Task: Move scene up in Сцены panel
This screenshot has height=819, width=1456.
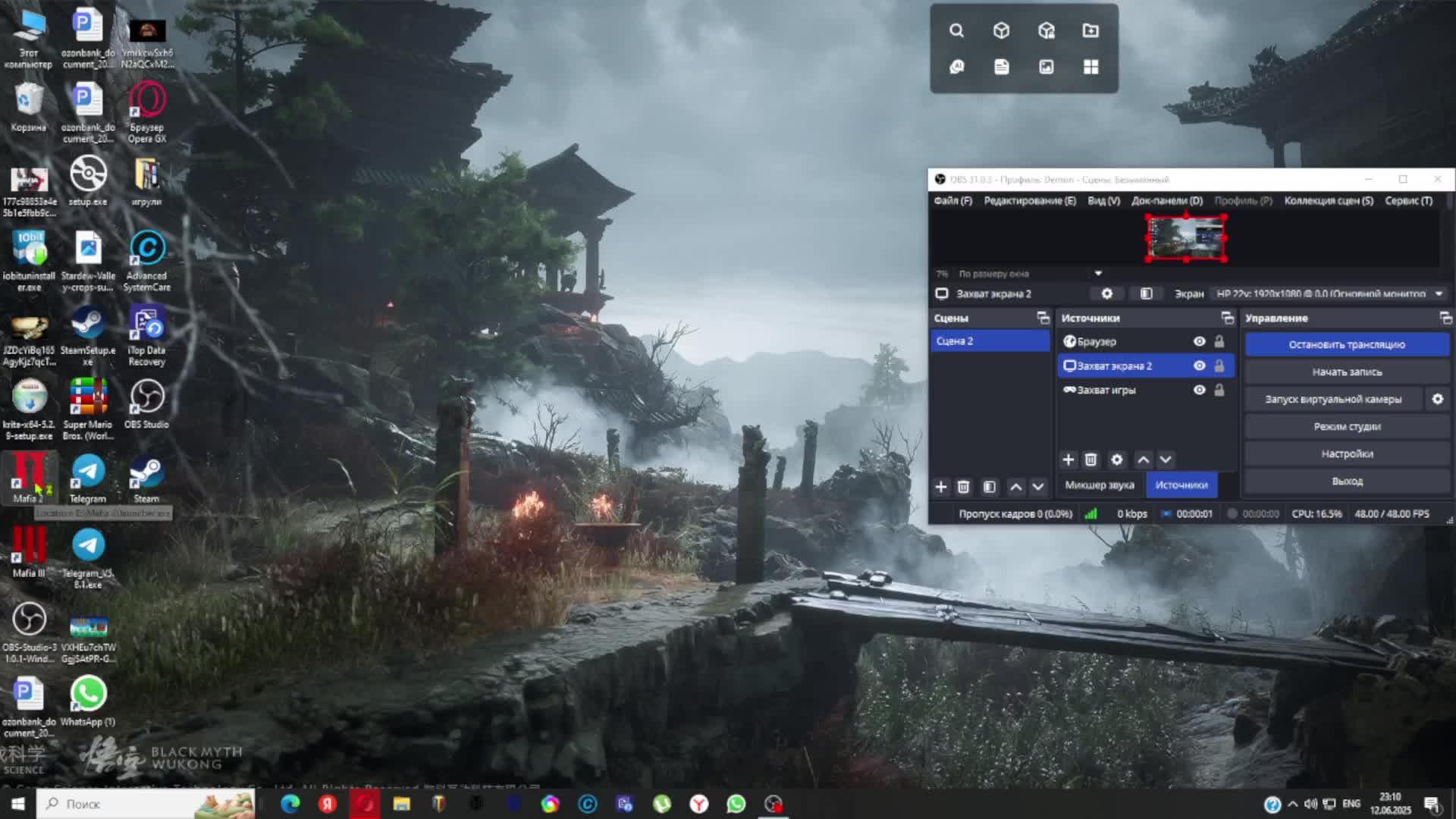Action: pos(1016,487)
